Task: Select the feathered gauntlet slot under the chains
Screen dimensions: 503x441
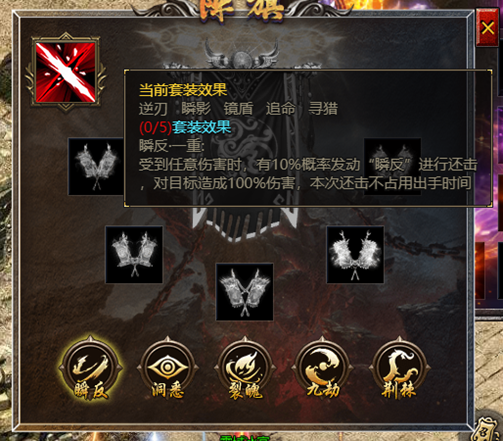Action: [355, 255]
